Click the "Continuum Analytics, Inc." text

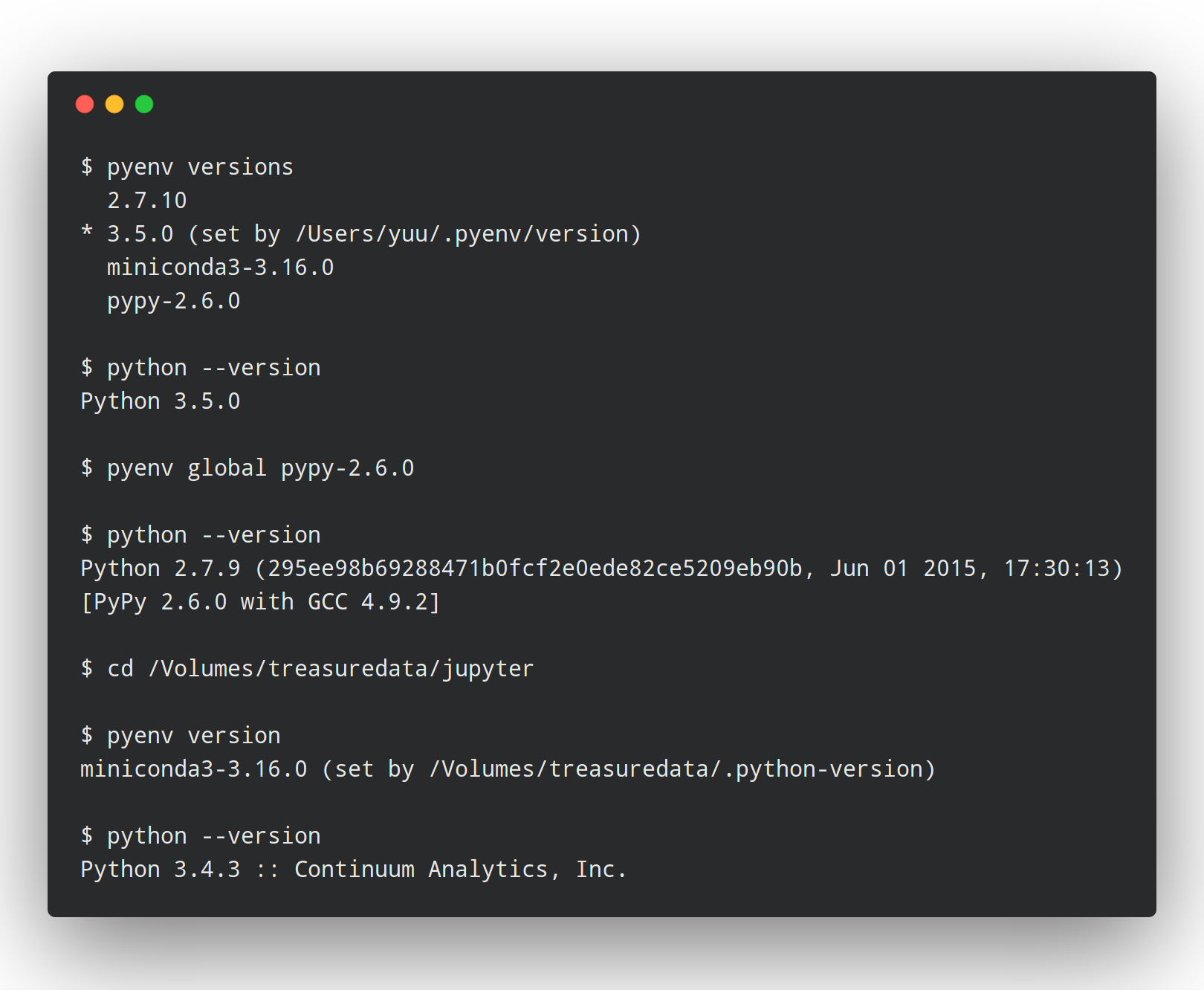(461, 870)
